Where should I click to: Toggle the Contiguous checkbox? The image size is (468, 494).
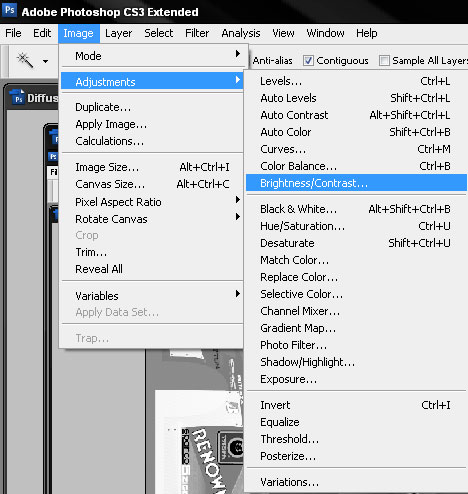(308, 61)
